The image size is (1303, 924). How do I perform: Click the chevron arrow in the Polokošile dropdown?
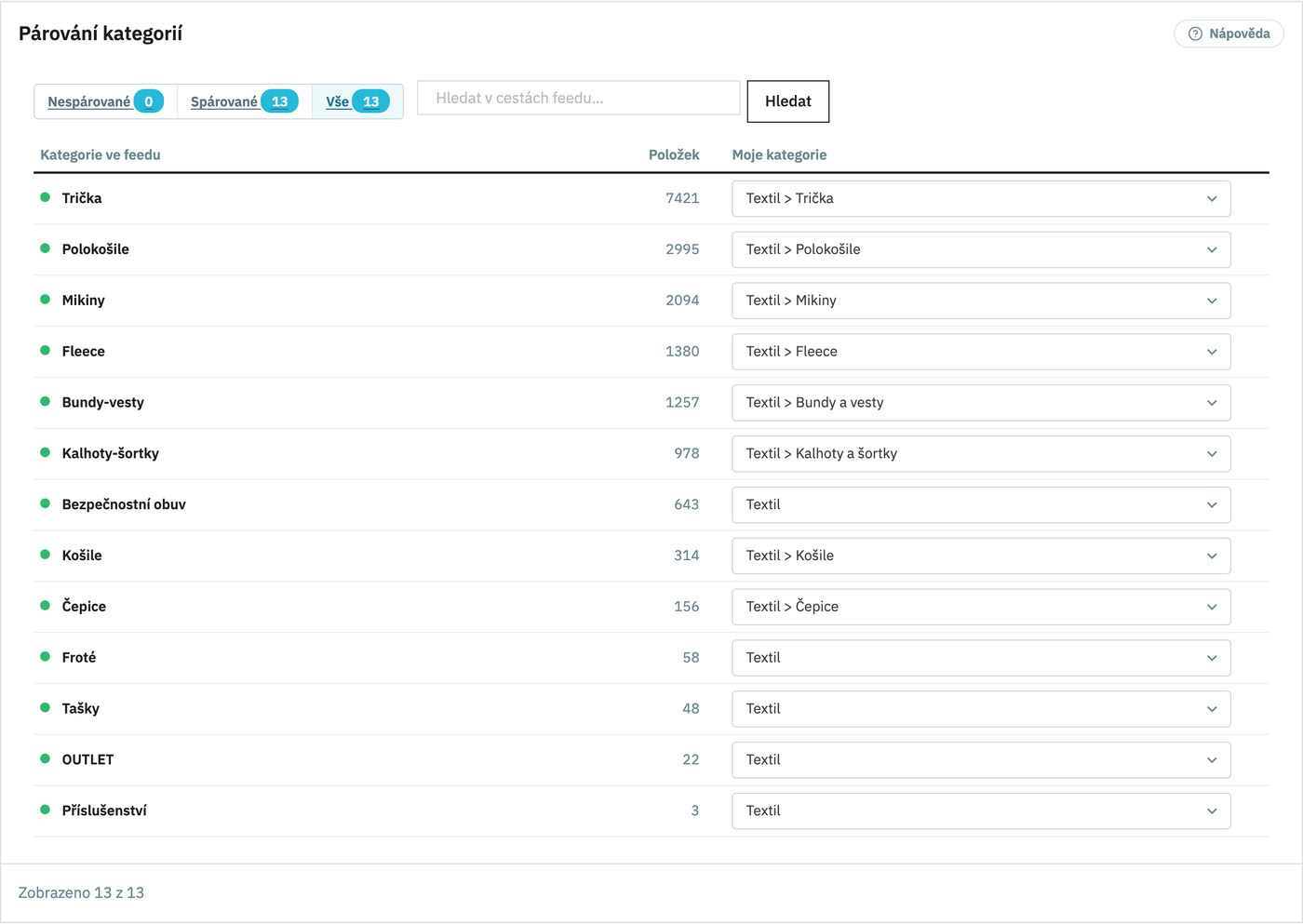tap(1212, 249)
